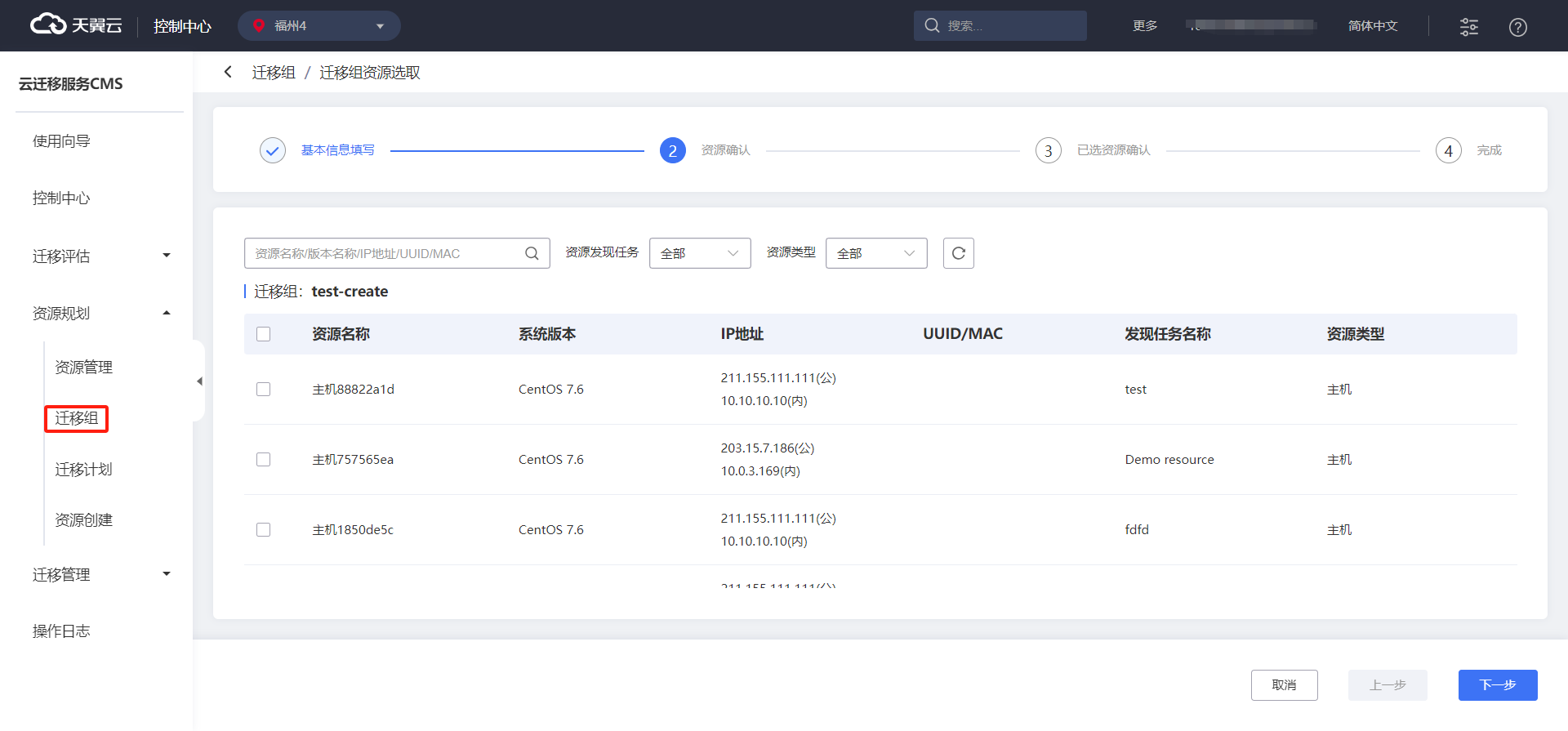
Task: Check the row for 主机88822a1d
Action: coord(263,390)
